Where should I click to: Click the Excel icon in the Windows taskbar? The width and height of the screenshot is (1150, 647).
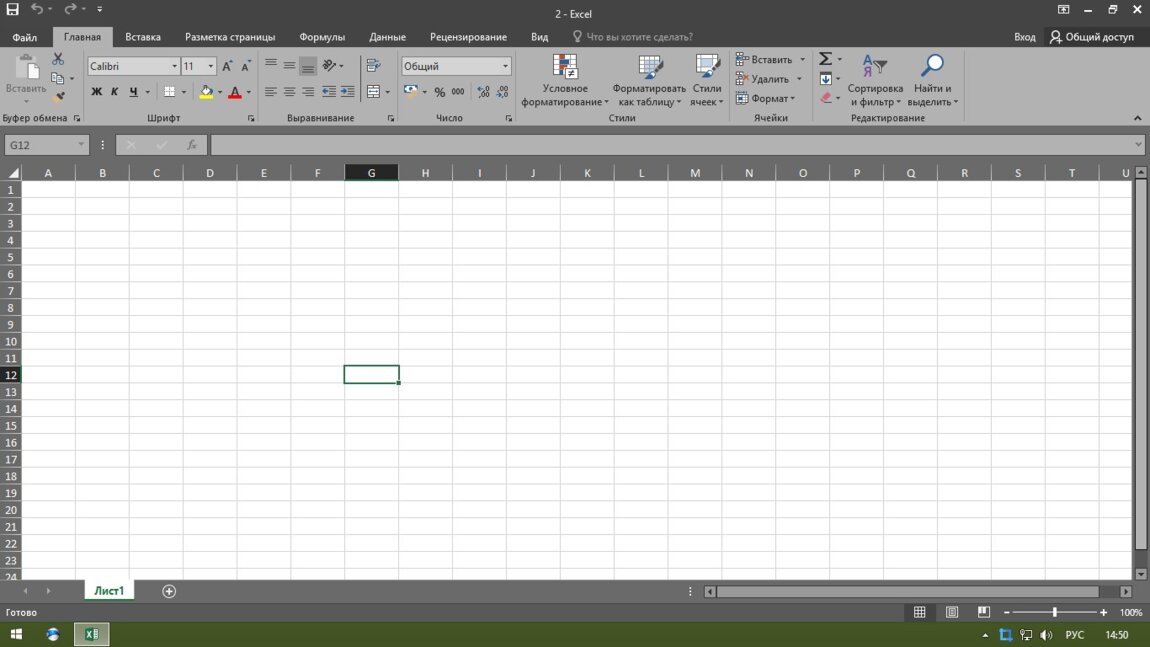point(91,634)
